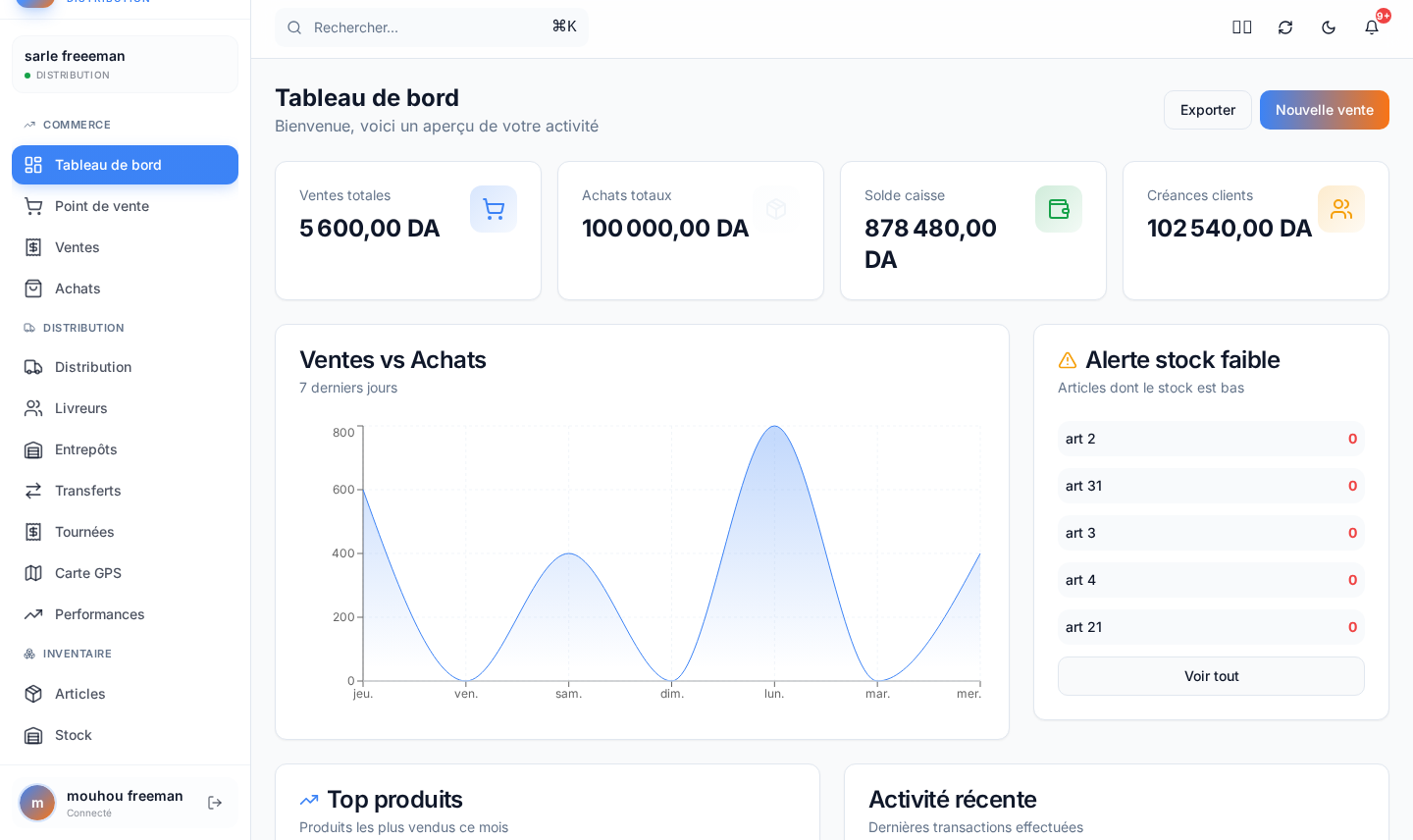Toggle dark mode moon icon
This screenshot has width=1413, height=840.
click(x=1329, y=27)
